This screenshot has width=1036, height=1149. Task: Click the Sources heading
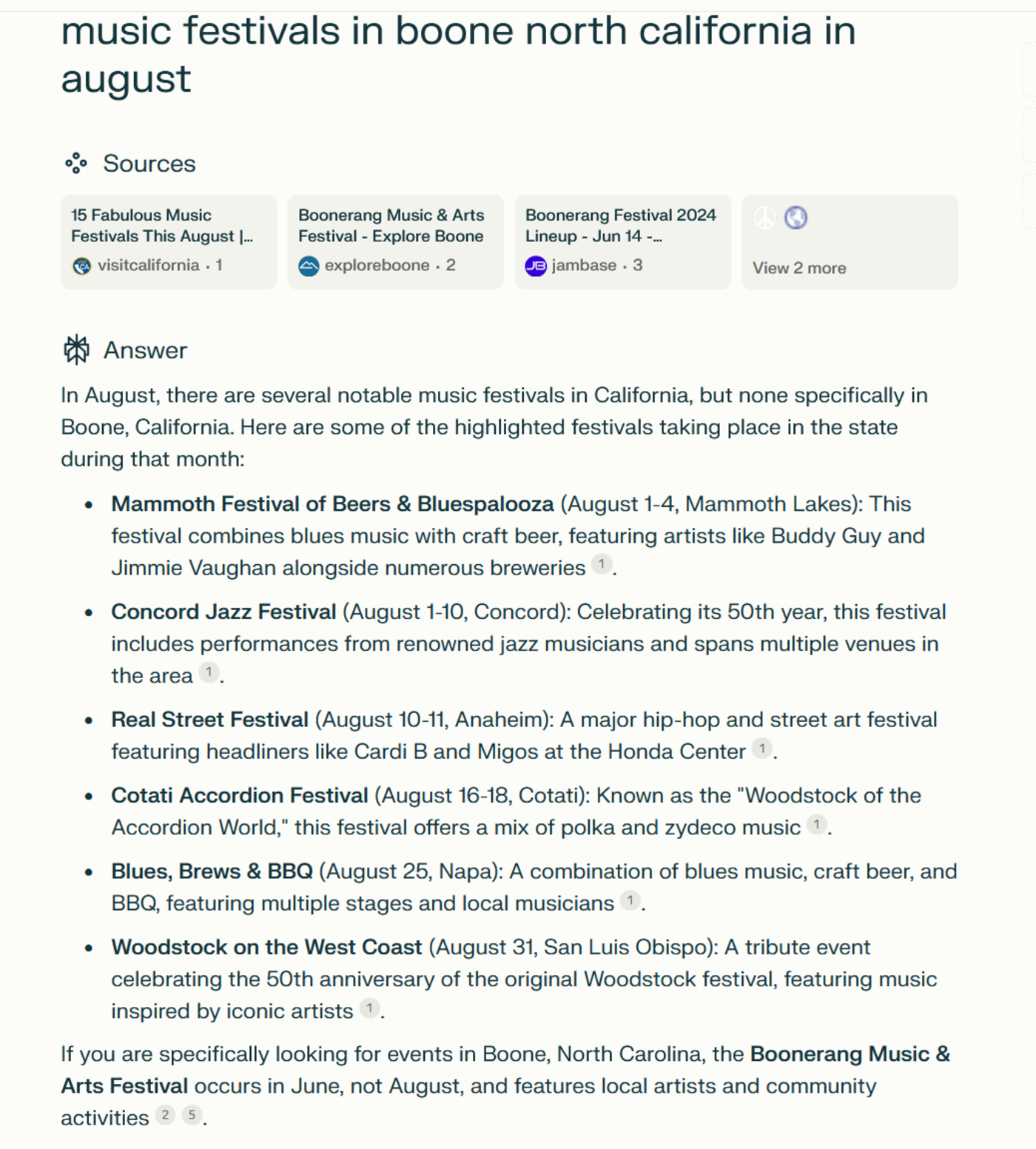pos(149,164)
